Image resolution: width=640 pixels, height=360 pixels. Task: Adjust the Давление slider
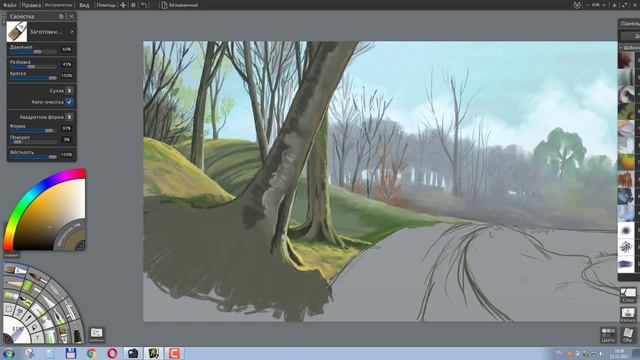33,52
